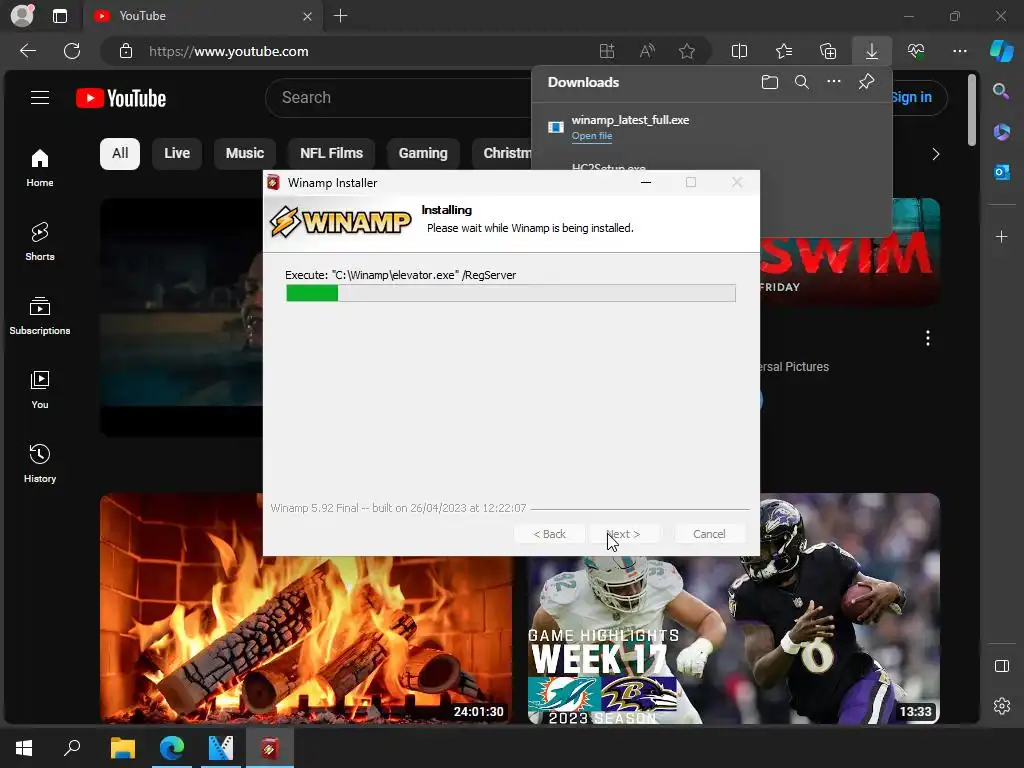1024x768 pixels.
Task: Refresh the YouTube page
Action: click(72, 51)
